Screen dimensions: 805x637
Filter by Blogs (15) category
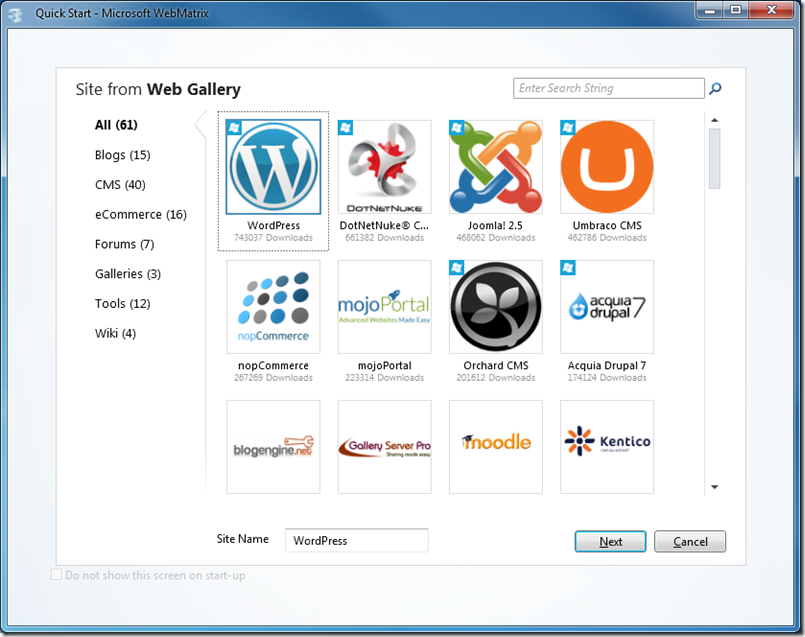pos(123,155)
